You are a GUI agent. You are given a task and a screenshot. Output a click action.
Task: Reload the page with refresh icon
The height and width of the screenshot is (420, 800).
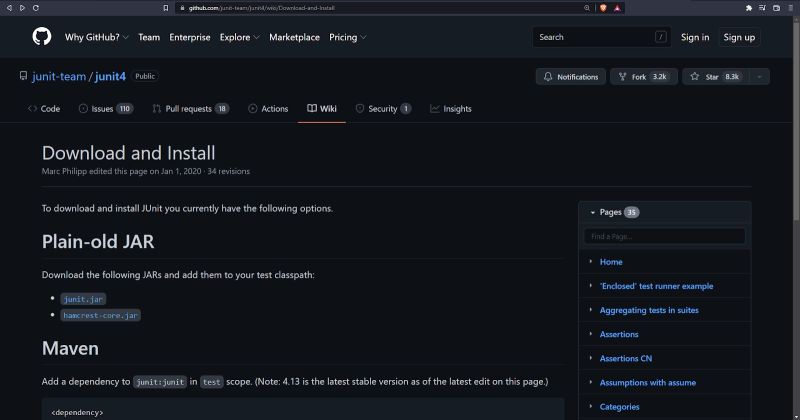[x=36, y=8]
